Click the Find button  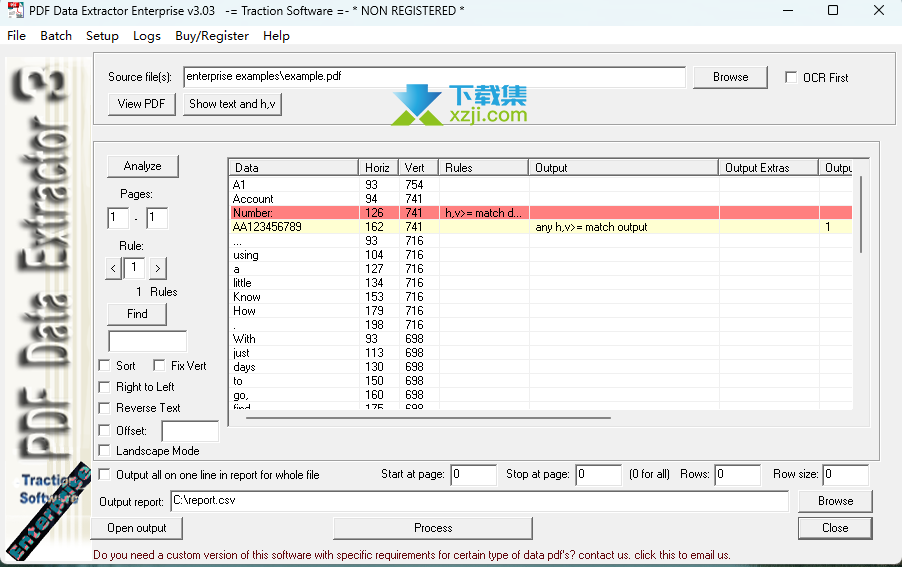[137, 314]
